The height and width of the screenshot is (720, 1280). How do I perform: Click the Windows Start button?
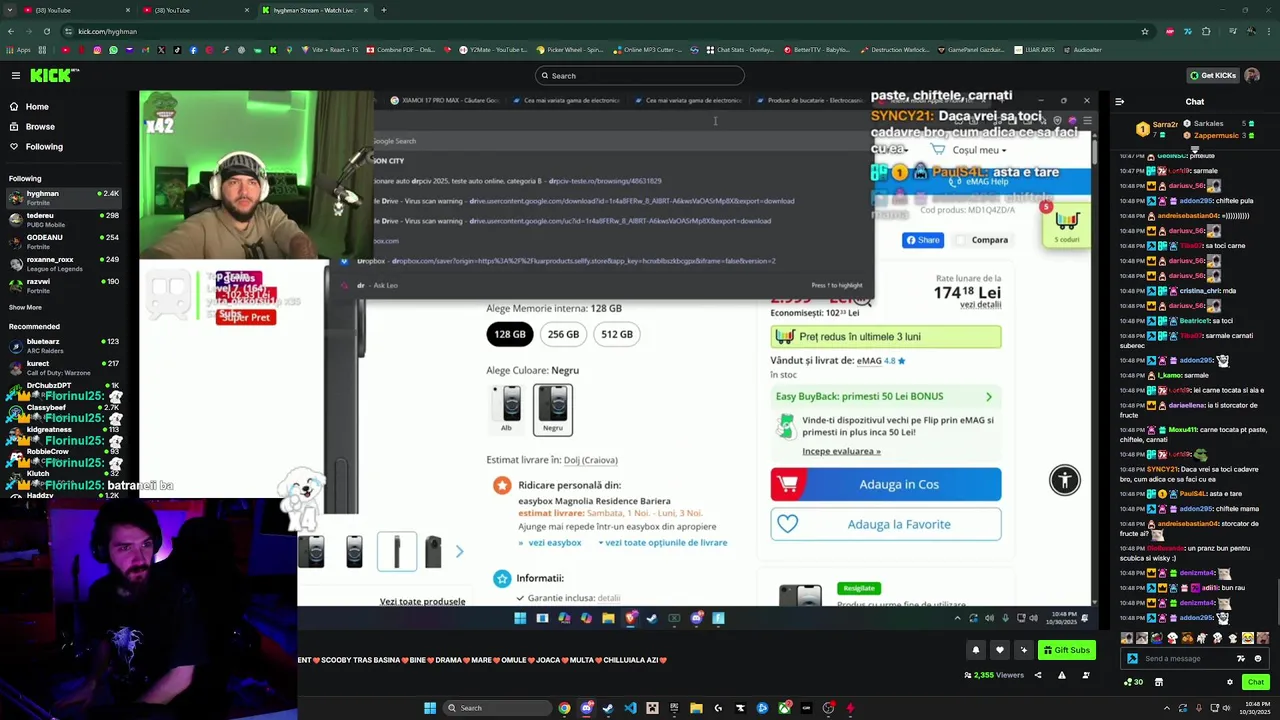[x=430, y=708]
